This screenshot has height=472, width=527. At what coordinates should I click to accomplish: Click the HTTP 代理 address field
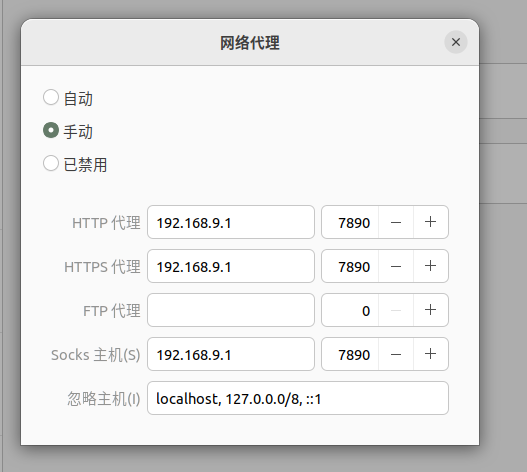(231, 222)
